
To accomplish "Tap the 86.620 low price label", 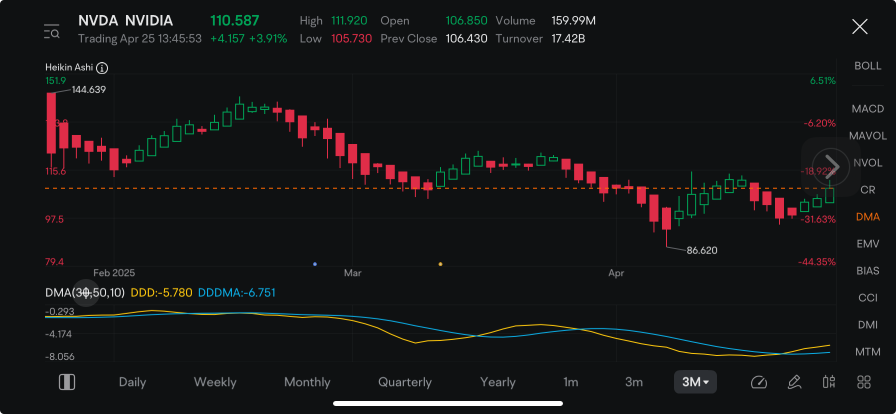I will [x=702, y=250].
